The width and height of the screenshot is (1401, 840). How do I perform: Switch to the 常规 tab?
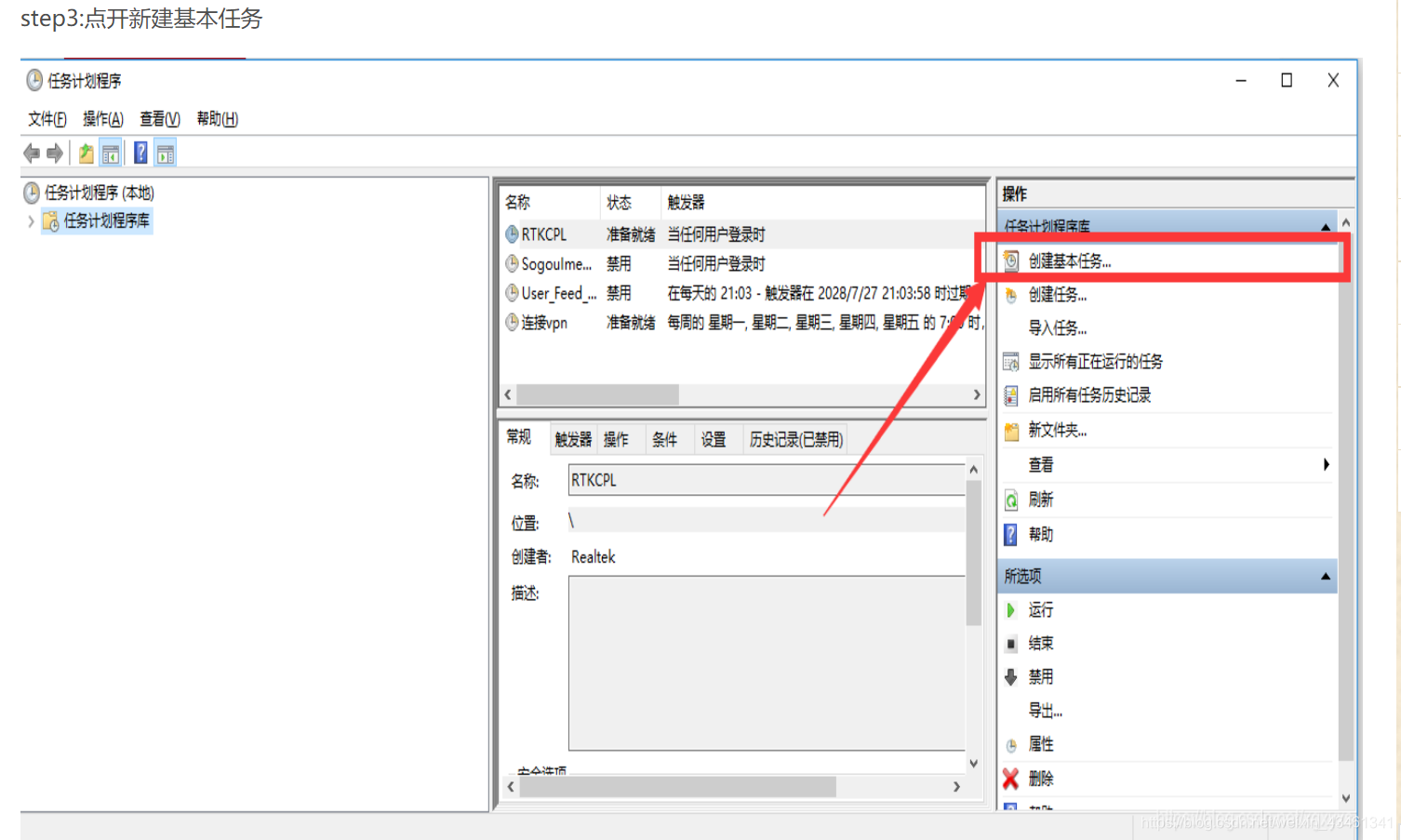coord(519,437)
